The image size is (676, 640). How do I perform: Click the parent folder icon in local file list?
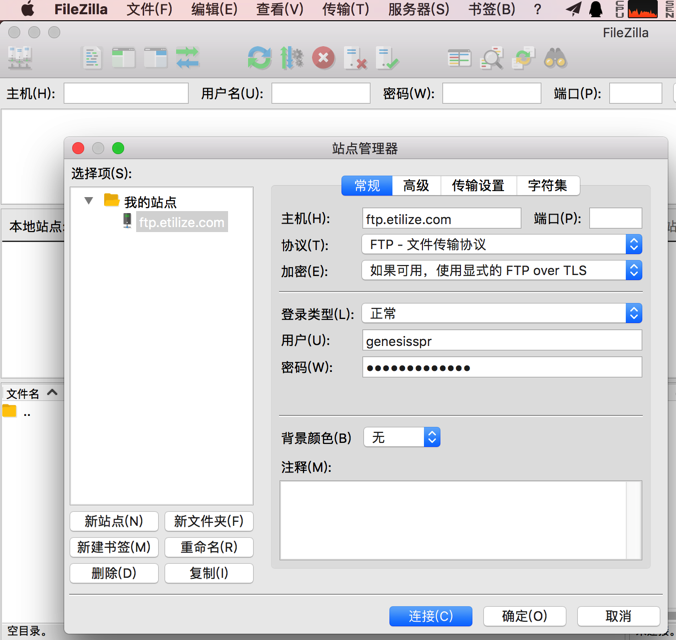[x=9, y=411]
